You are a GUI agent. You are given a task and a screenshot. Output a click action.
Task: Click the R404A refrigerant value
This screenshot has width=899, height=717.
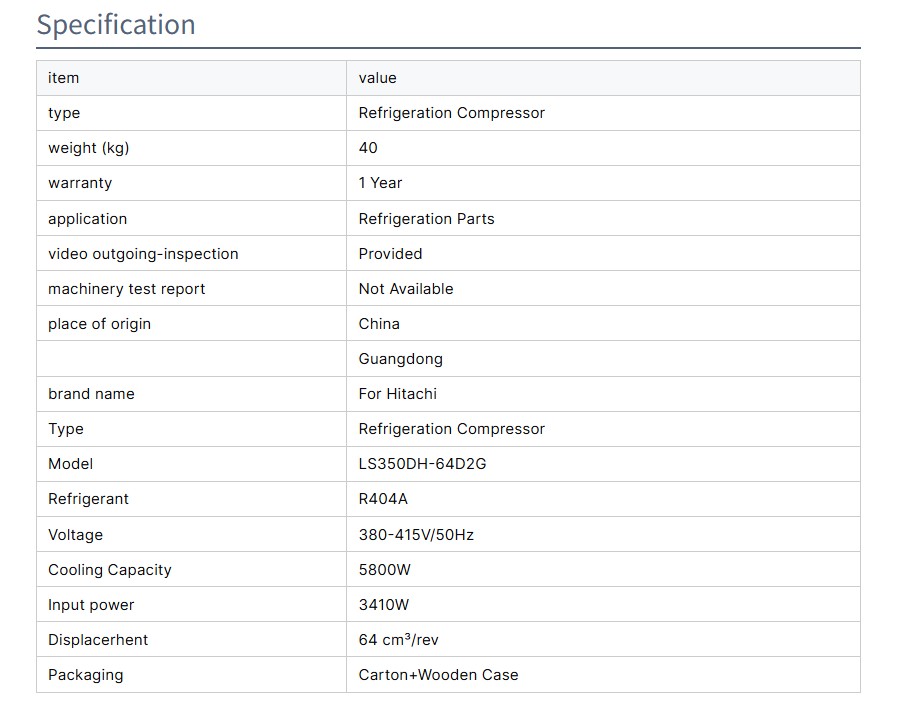[384, 499]
